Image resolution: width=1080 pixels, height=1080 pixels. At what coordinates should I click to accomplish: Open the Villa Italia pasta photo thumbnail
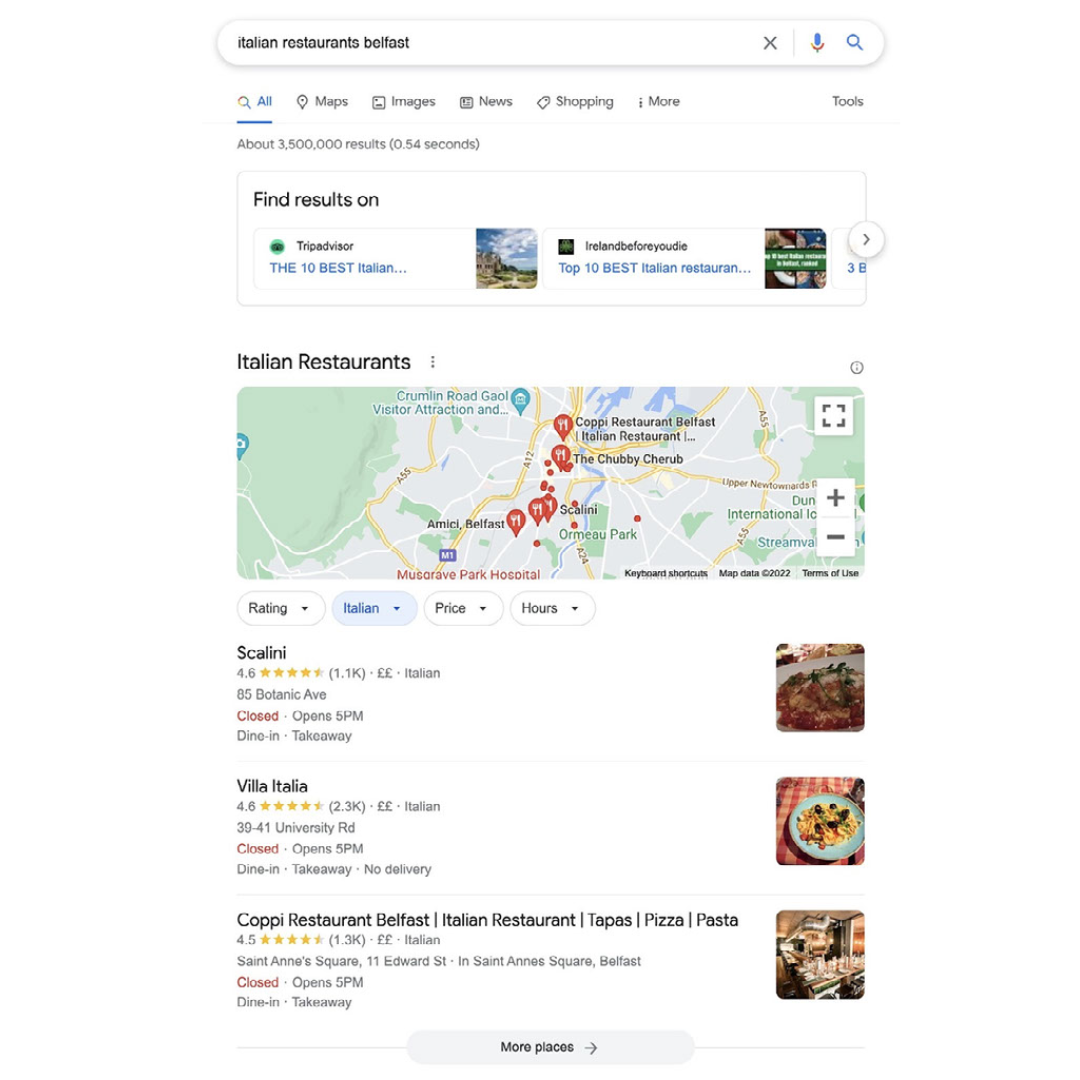point(820,821)
